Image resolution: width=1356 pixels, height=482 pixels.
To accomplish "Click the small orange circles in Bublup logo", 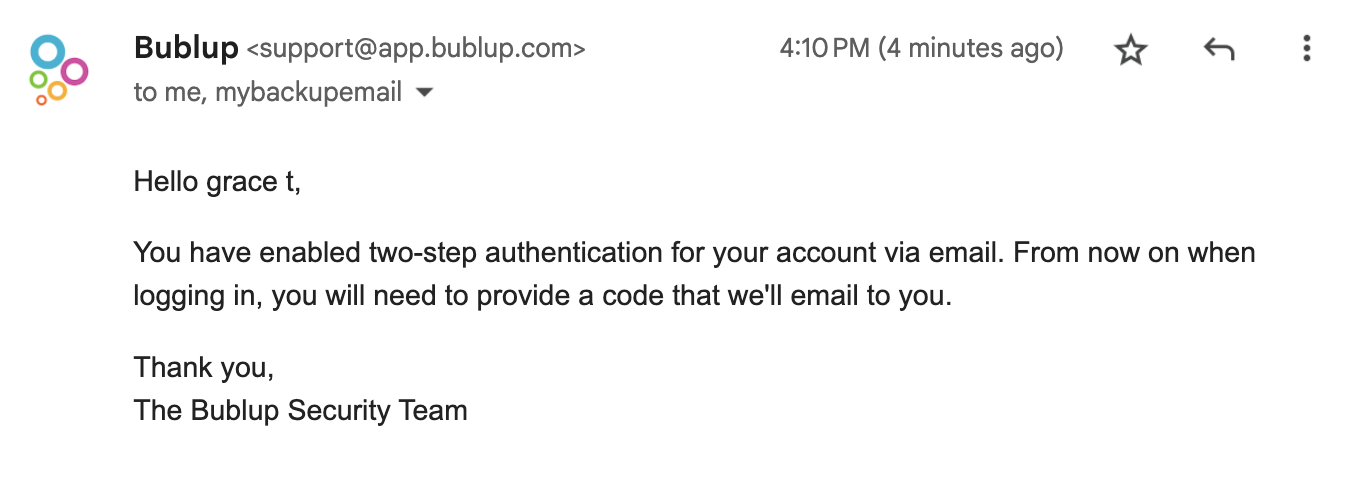I will (x=52, y=94).
